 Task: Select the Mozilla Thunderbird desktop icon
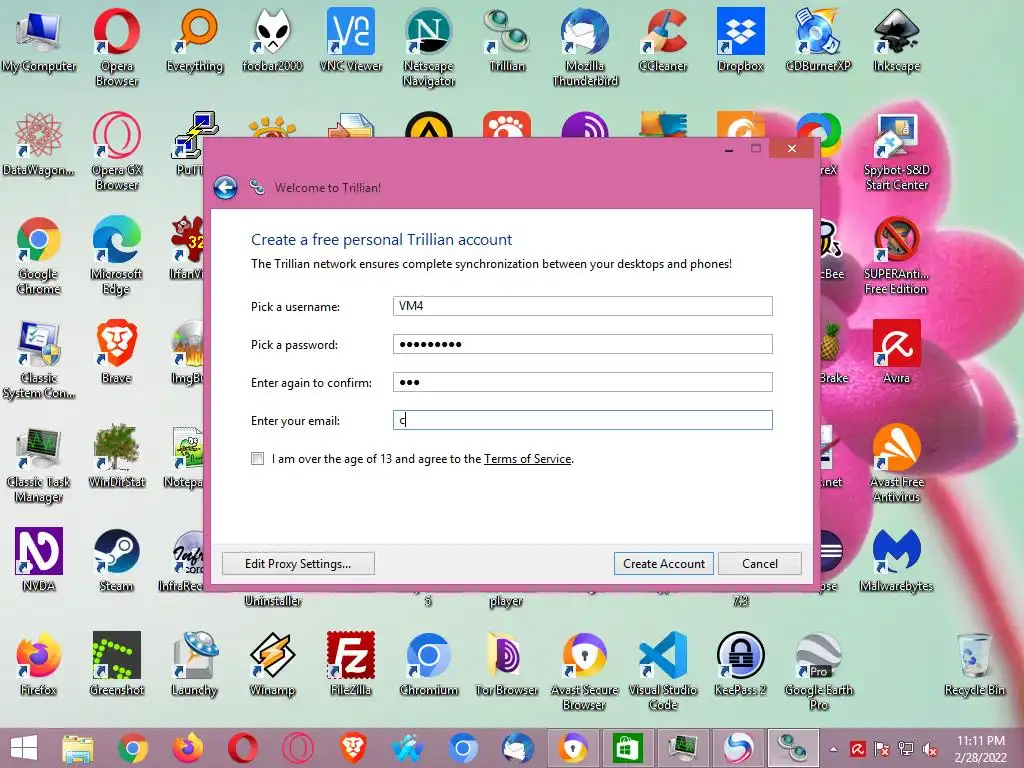585,47
